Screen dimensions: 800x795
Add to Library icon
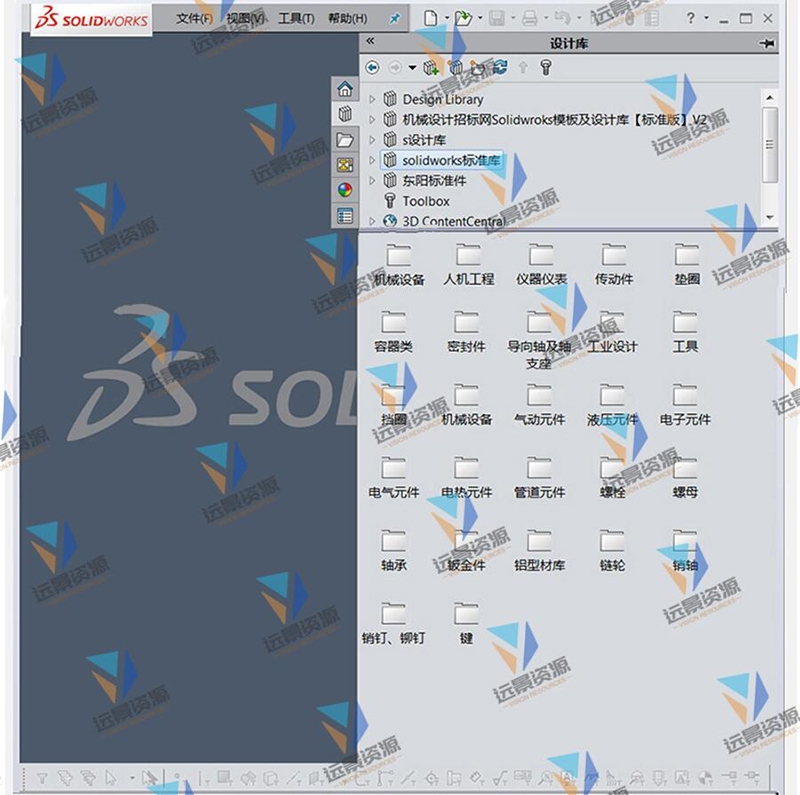click(x=432, y=67)
